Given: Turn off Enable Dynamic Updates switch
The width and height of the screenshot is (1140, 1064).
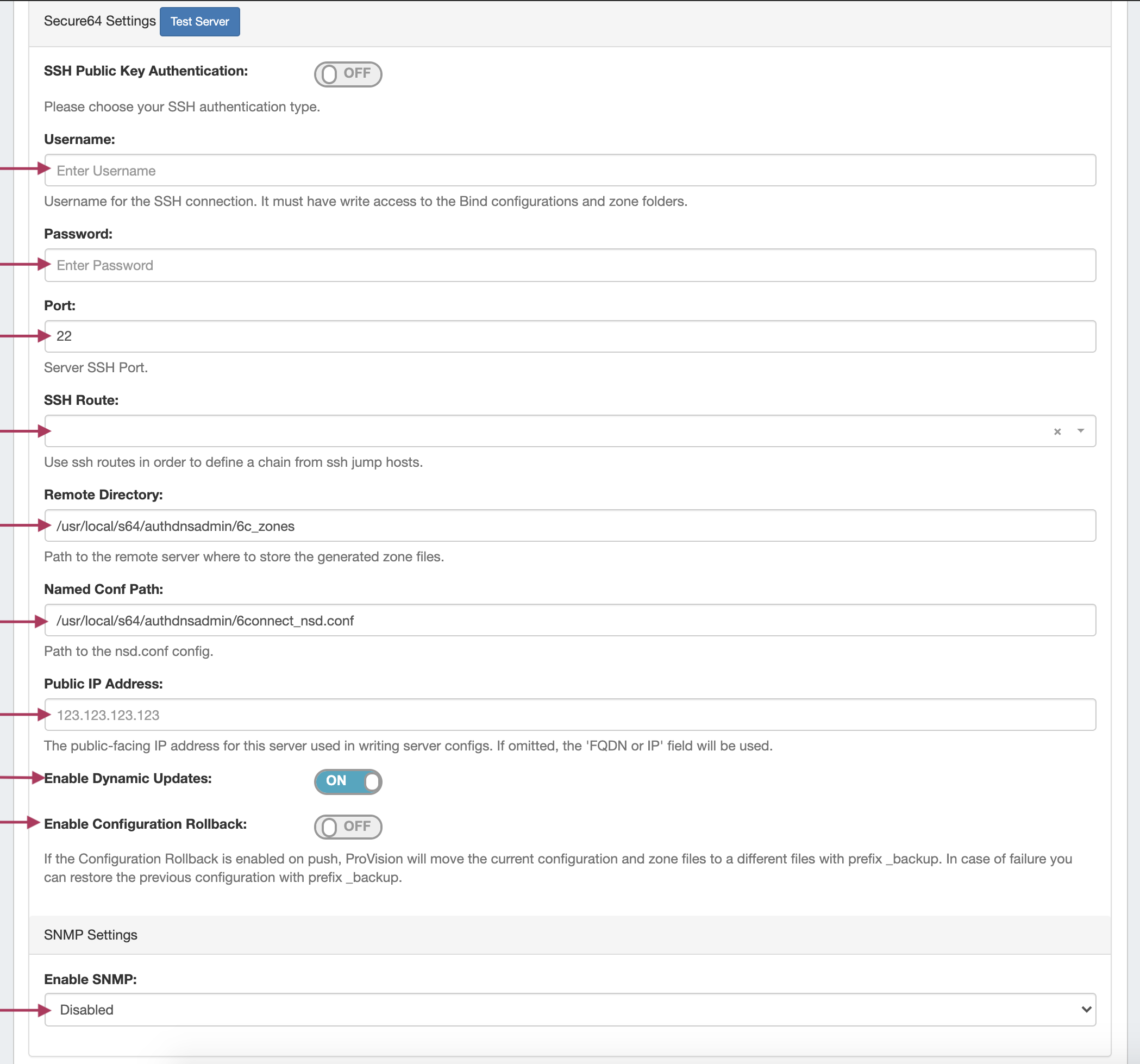Looking at the screenshot, I should coord(348,781).
